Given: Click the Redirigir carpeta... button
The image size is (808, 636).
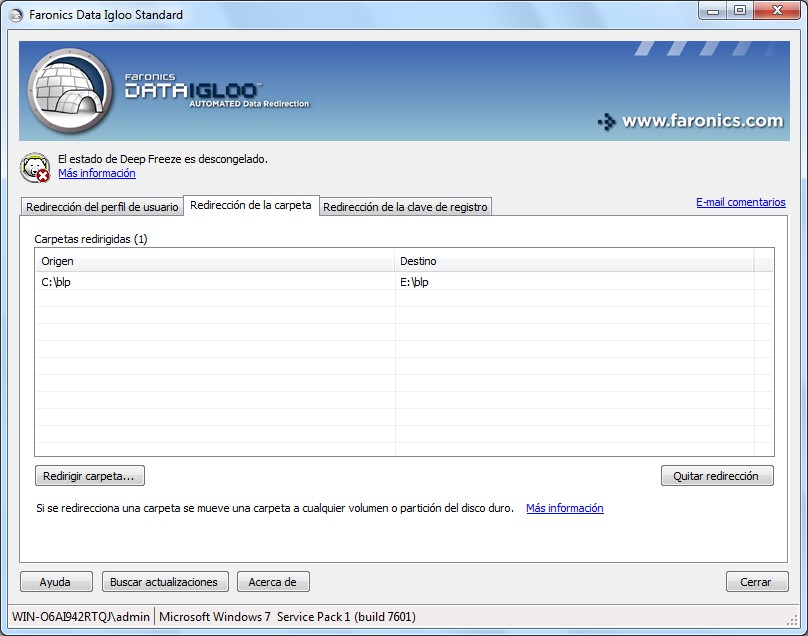Looking at the screenshot, I should pyautogui.click(x=90, y=476).
